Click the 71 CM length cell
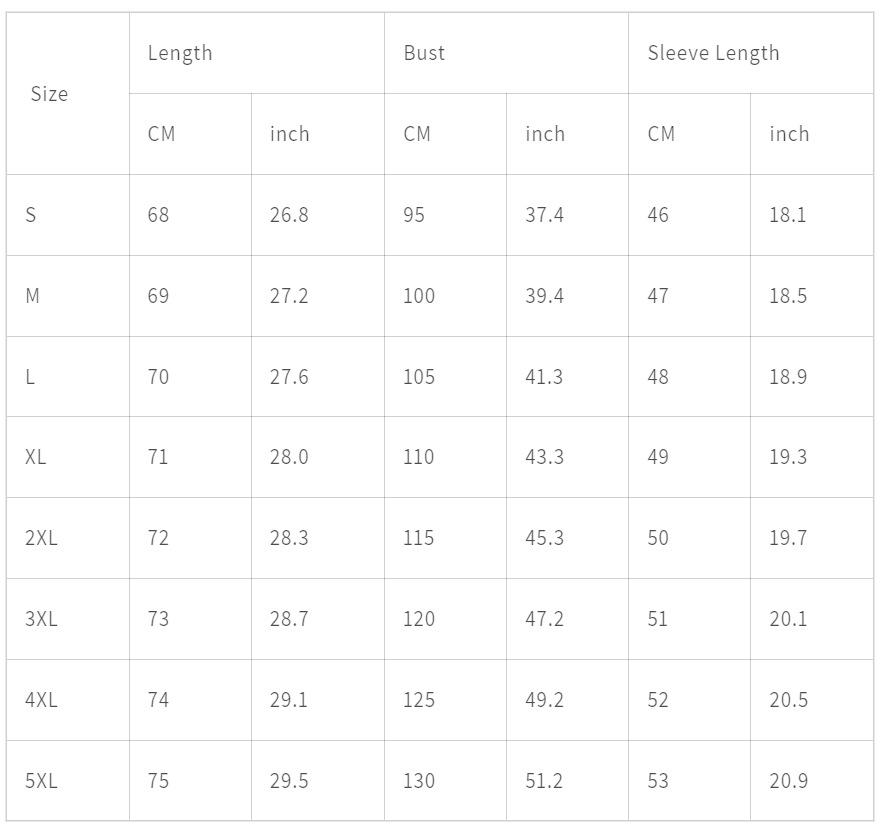 [x=158, y=457]
